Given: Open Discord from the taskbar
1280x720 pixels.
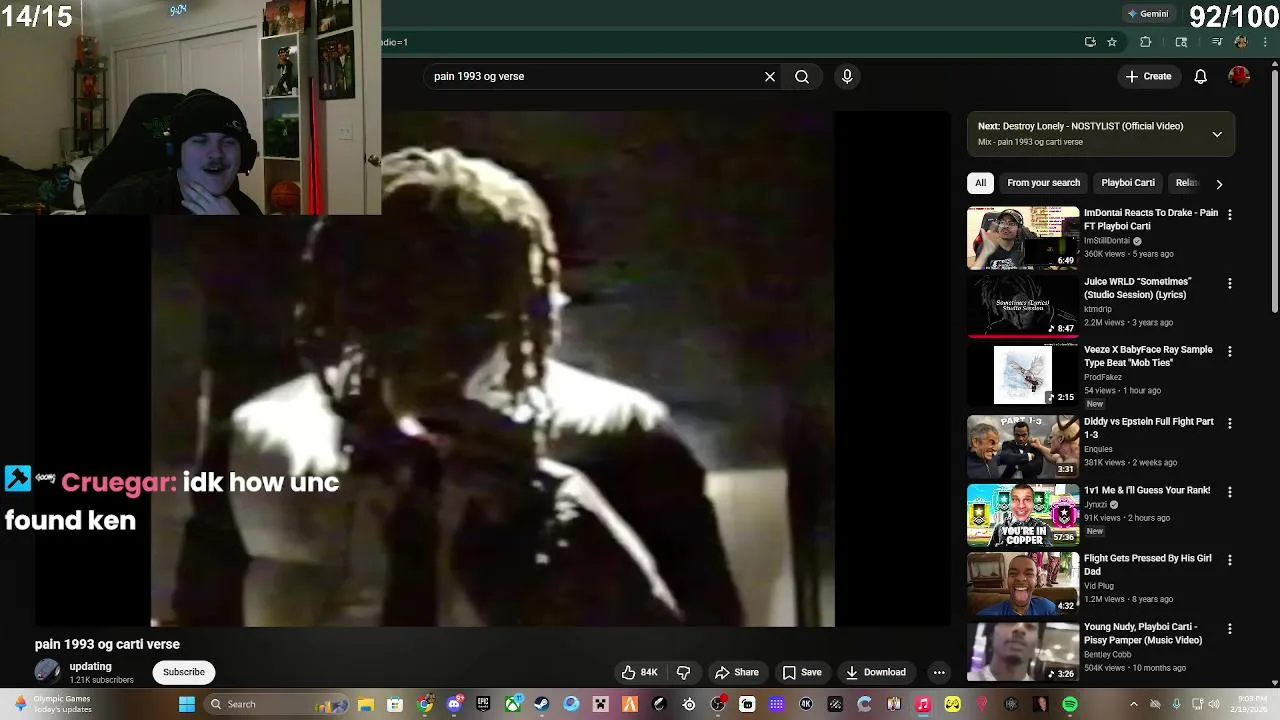Looking at the screenshot, I should [455, 704].
